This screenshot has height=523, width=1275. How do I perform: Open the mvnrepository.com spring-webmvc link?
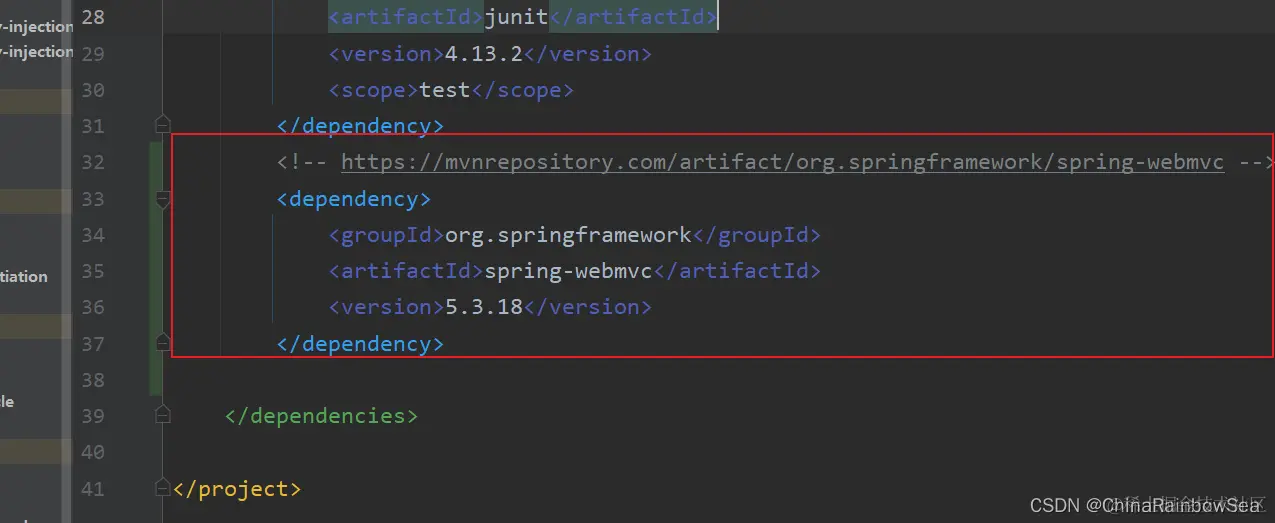[782, 162]
